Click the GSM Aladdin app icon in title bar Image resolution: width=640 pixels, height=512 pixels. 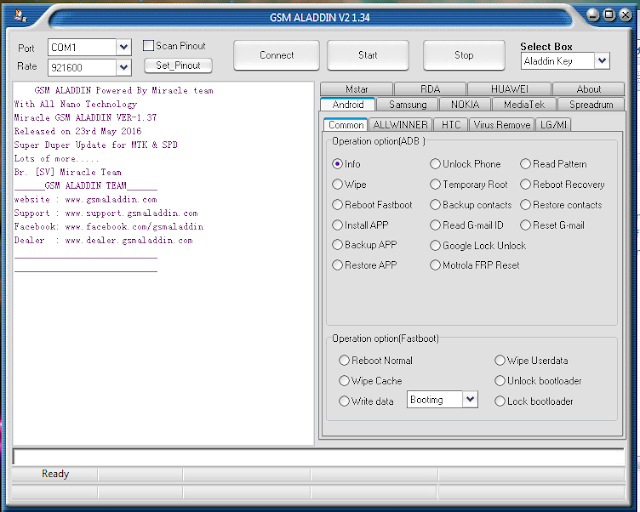click(20, 16)
